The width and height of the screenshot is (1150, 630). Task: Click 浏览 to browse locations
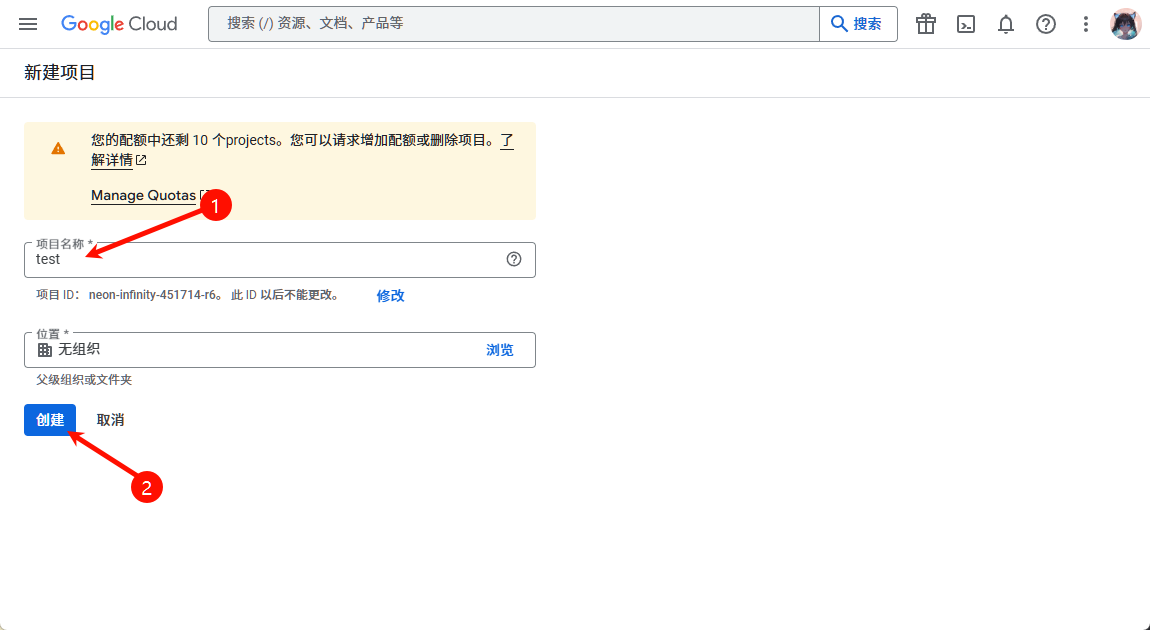(500, 350)
